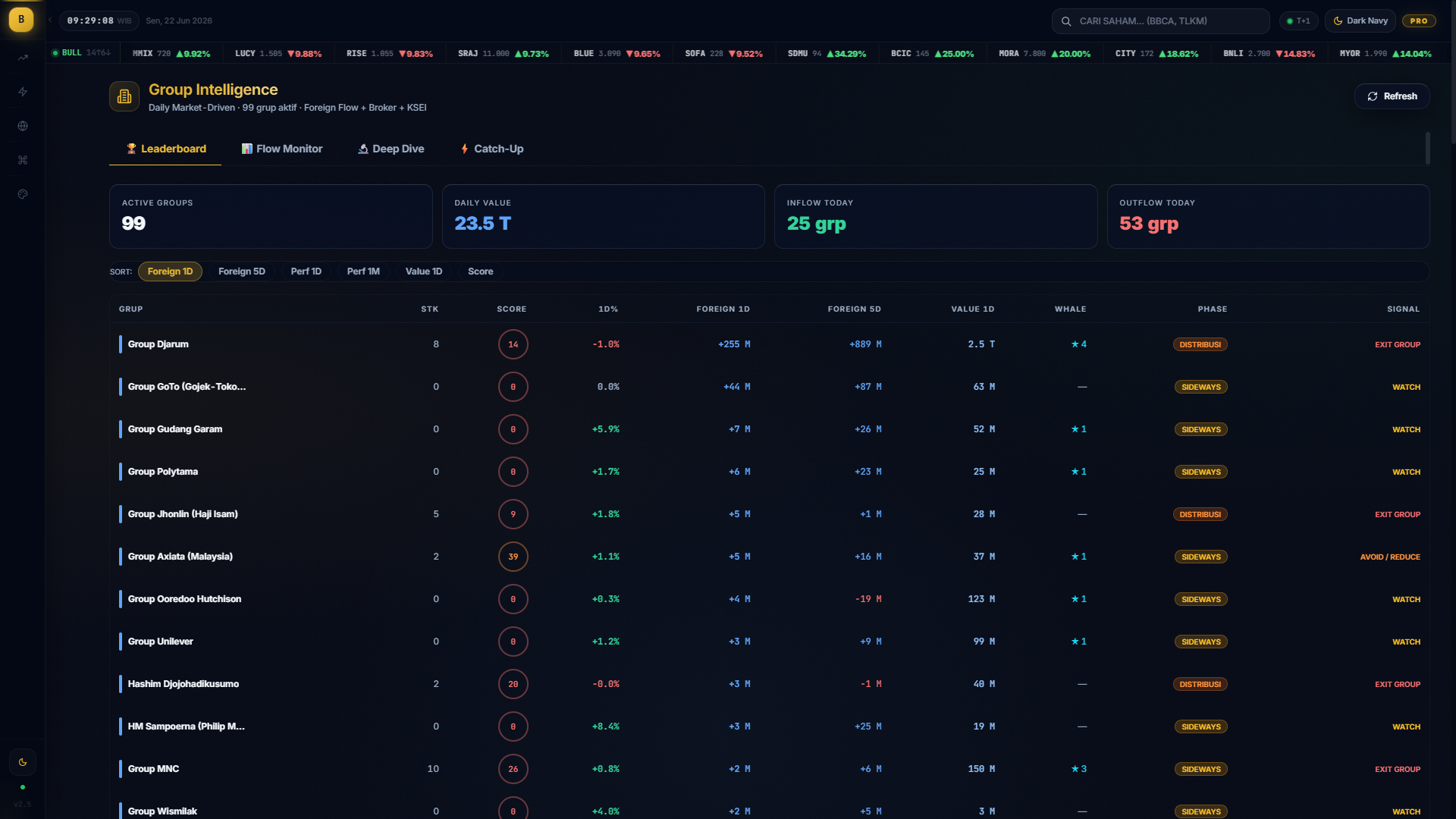Open the command symbol sidebar icon
Image resolution: width=1456 pixels, height=819 pixels.
coord(23,160)
